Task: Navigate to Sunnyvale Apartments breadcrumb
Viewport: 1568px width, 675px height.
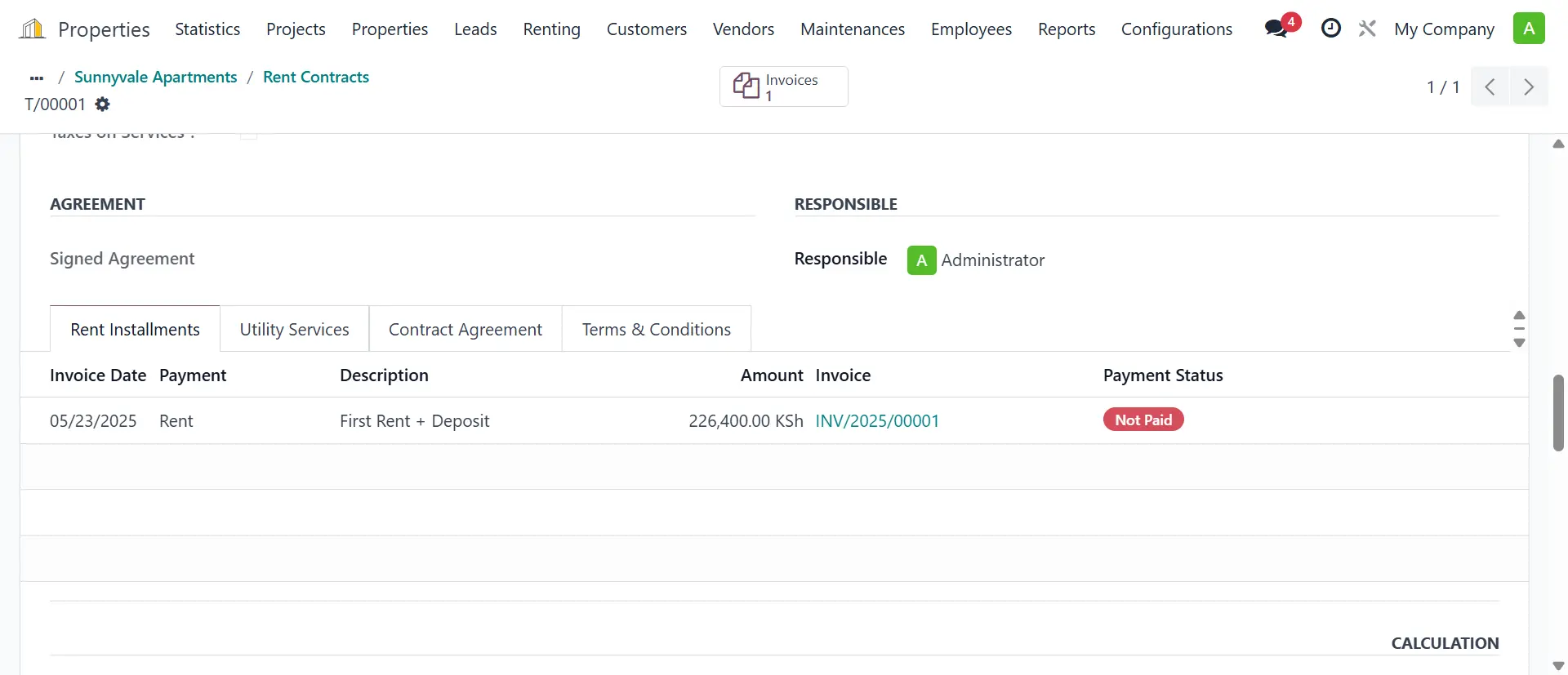Action: tap(155, 77)
